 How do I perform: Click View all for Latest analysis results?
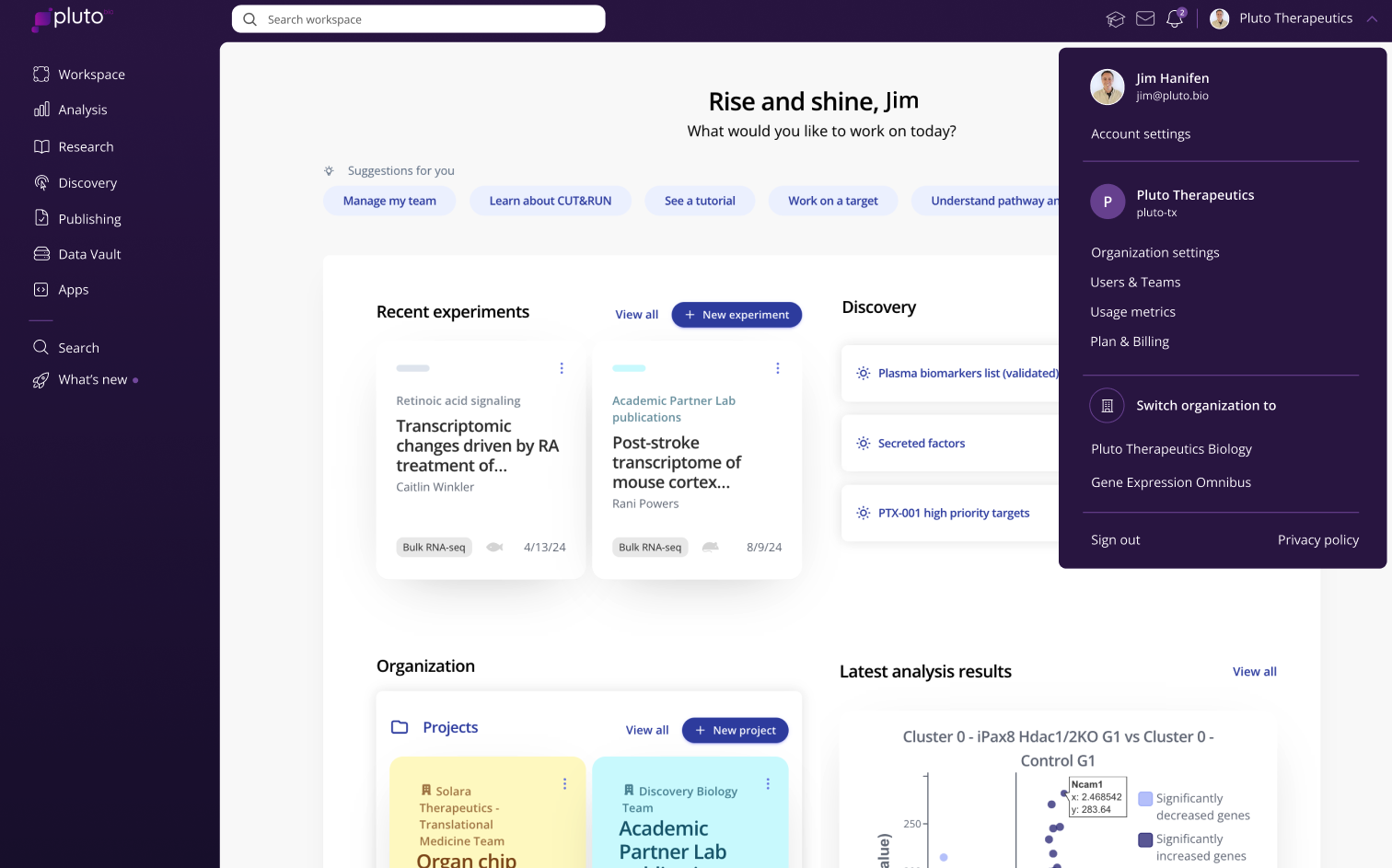click(x=1255, y=672)
